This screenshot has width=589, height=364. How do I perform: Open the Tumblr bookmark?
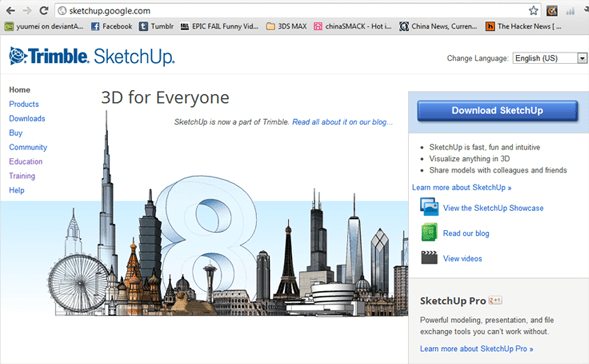coord(156,26)
